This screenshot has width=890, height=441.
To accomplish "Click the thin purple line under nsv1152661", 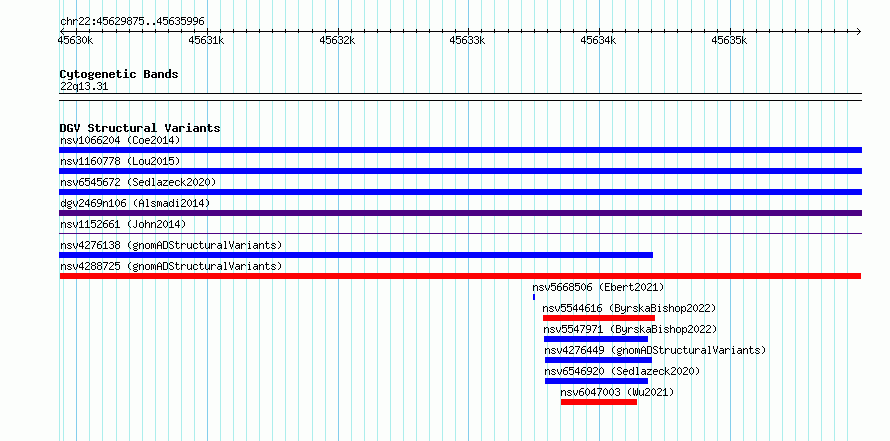I will pos(460,233).
